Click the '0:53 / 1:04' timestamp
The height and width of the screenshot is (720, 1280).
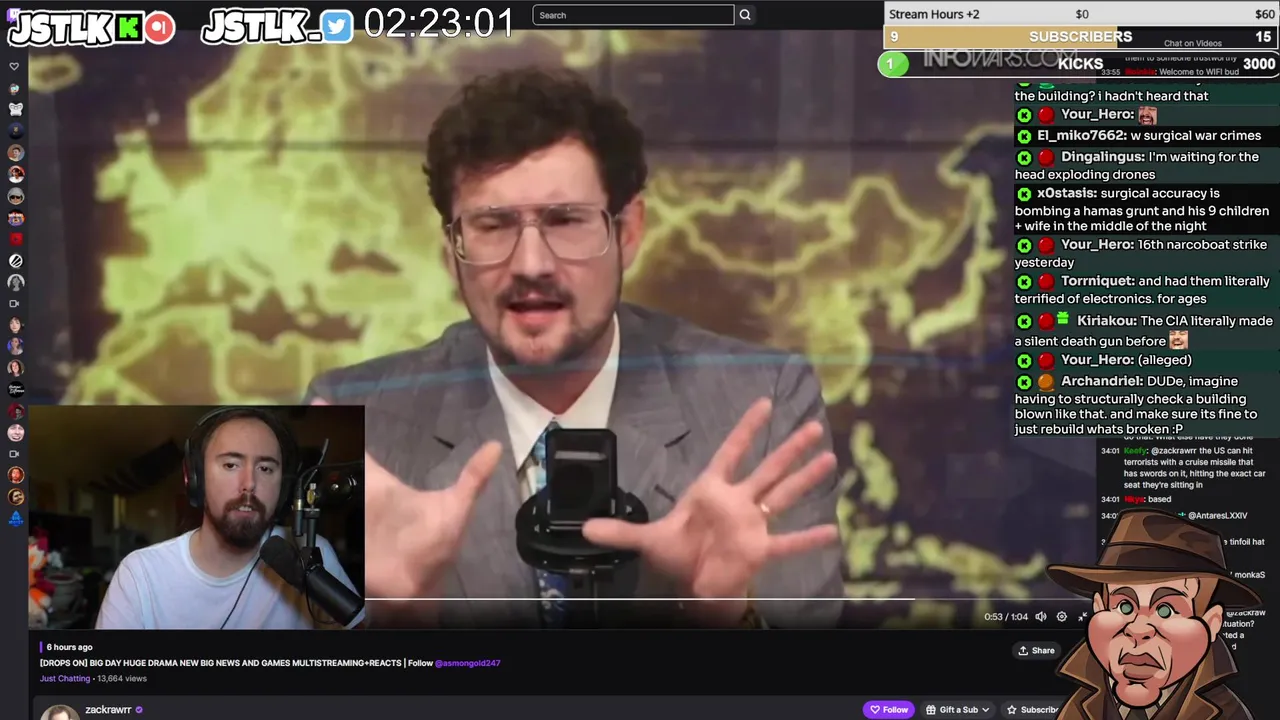(1005, 617)
